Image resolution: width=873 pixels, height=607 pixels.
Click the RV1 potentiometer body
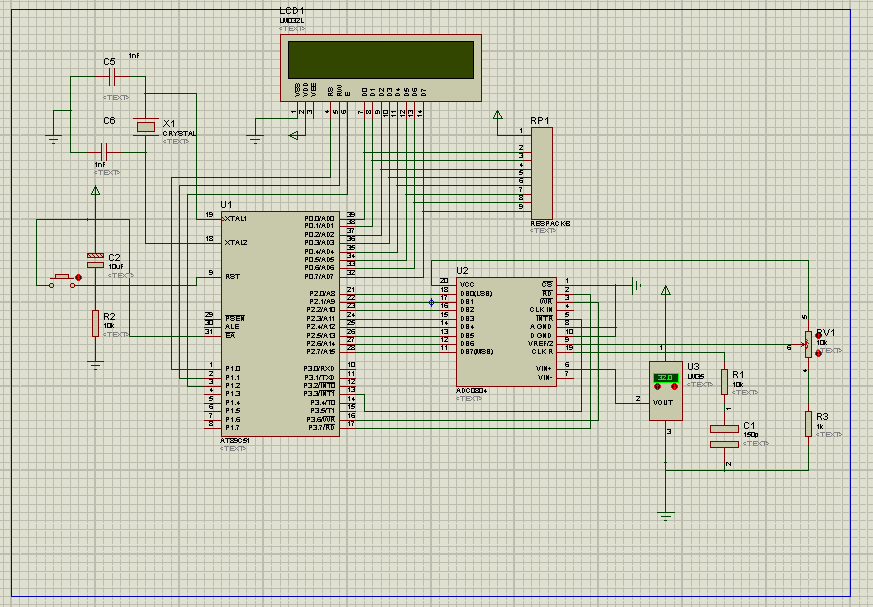click(807, 343)
